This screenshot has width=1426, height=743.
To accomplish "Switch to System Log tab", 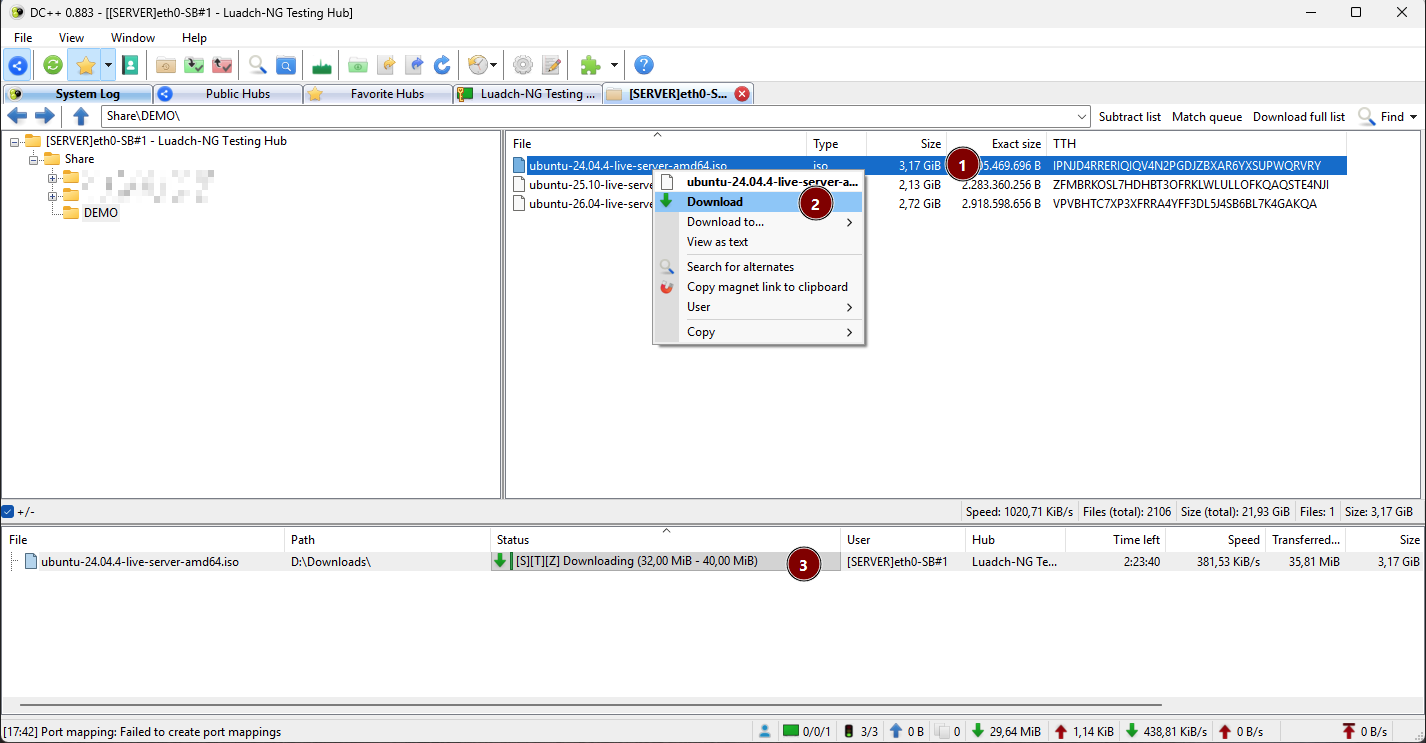I will pyautogui.click(x=78, y=94).
